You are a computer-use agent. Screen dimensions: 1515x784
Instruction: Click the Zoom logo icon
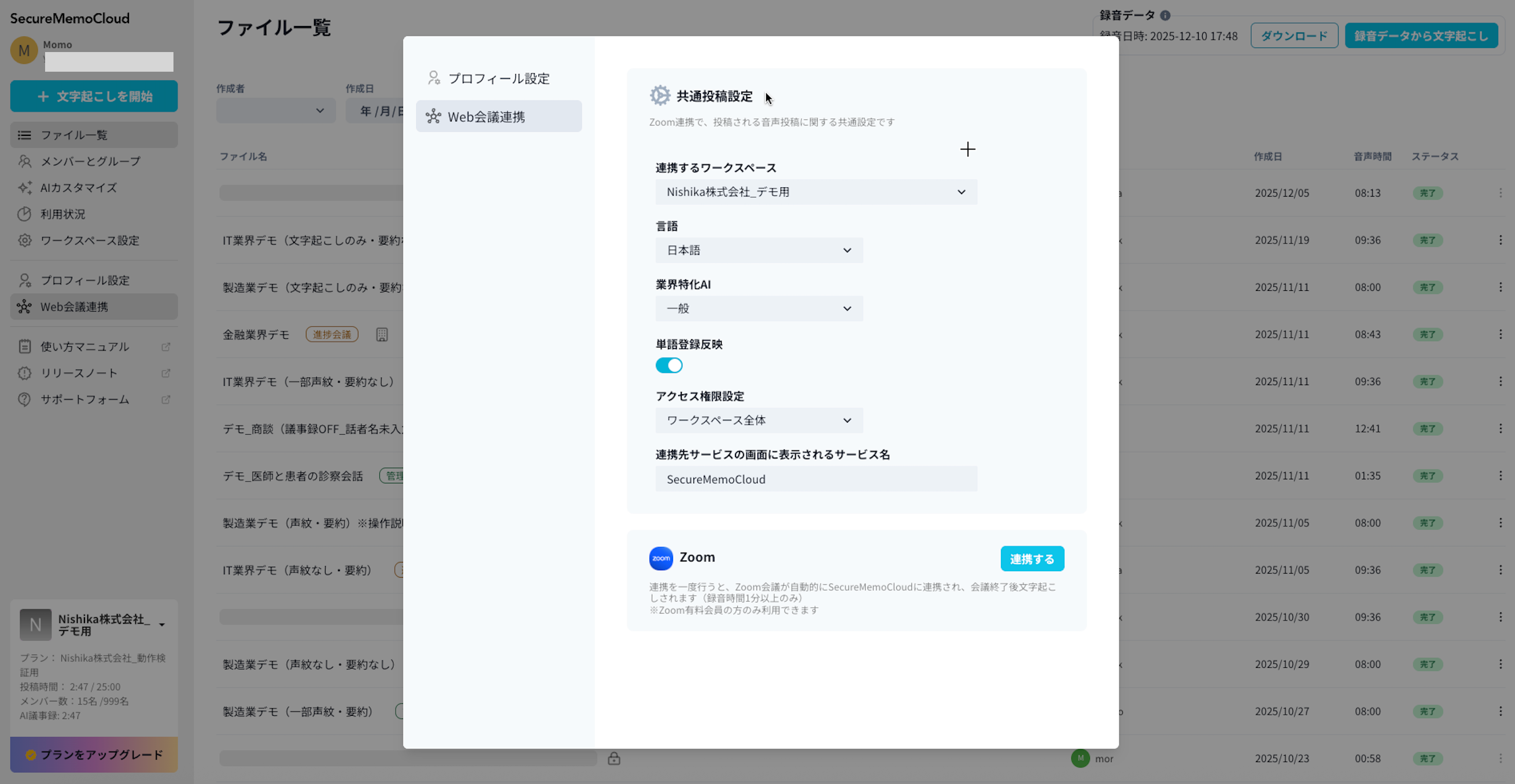click(660, 558)
